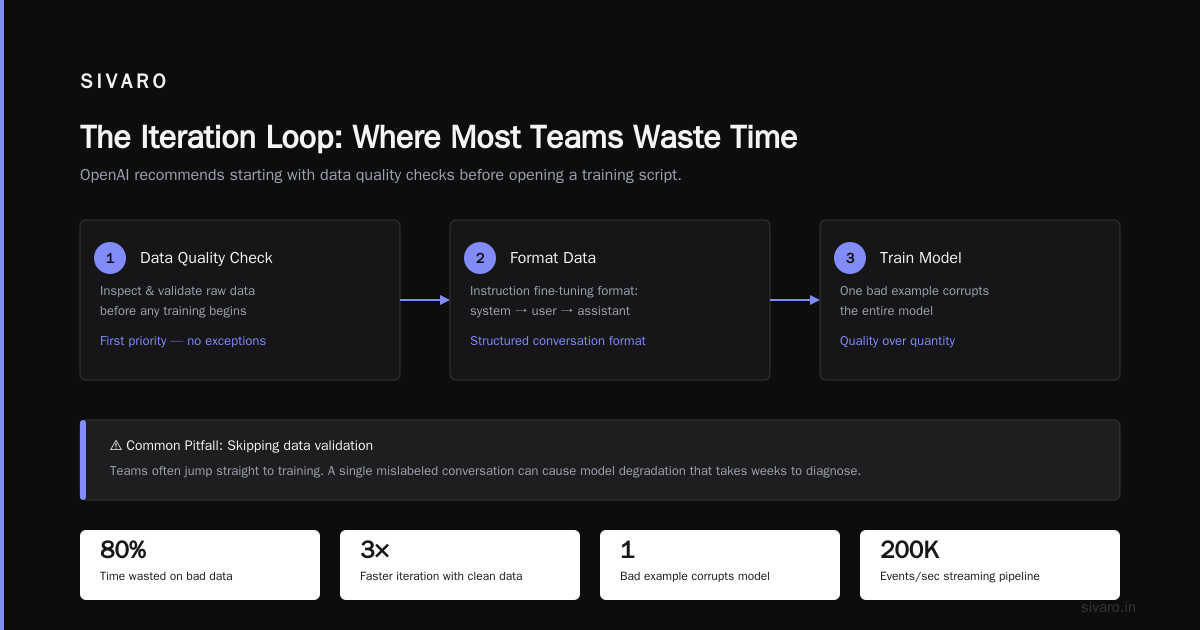Image resolution: width=1200 pixels, height=630 pixels.
Task: Click "Faster iteration with clean data" label
Action: pos(441,576)
